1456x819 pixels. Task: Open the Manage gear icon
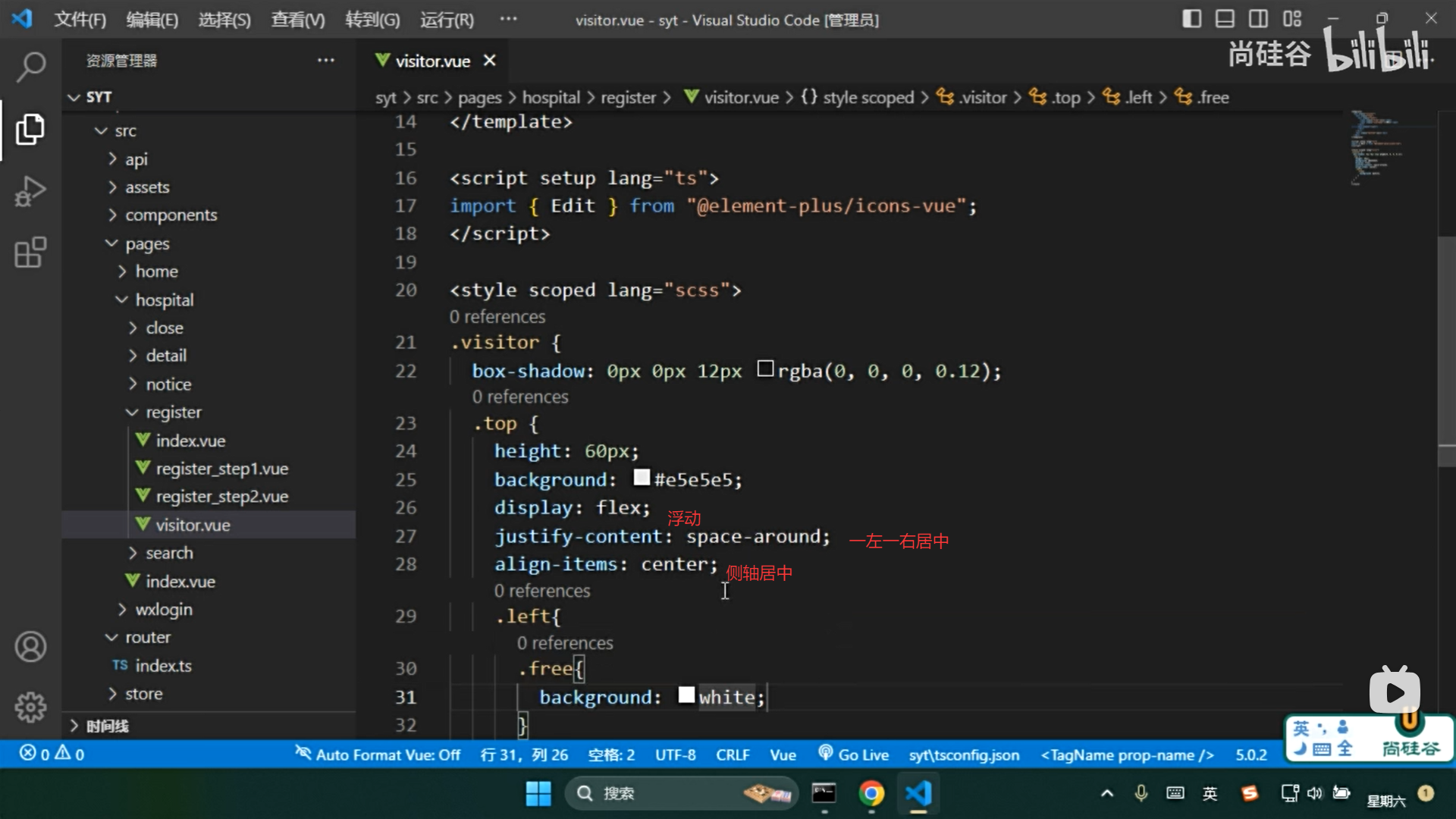tap(30, 707)
